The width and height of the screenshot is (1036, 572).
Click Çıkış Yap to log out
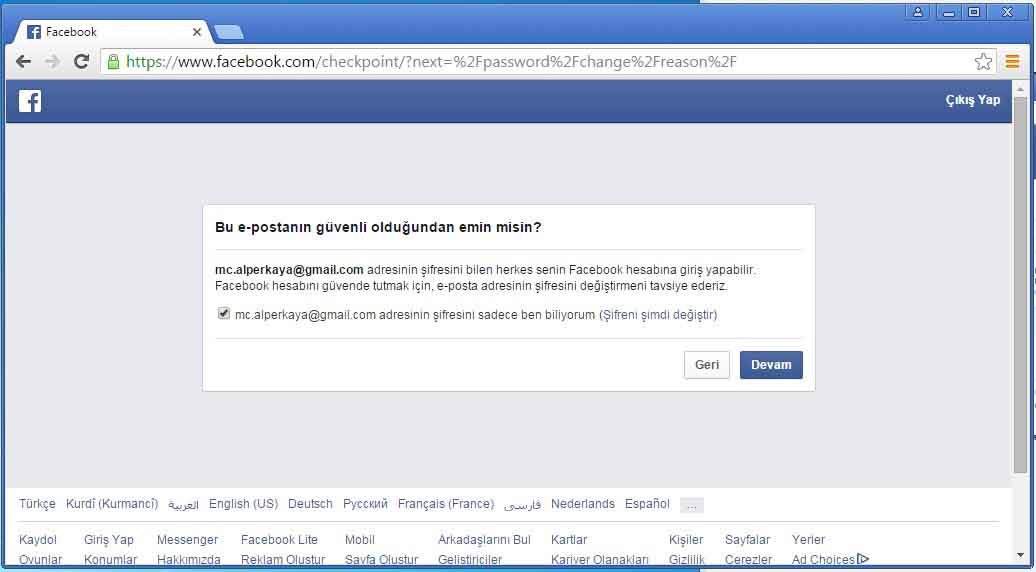972,100
